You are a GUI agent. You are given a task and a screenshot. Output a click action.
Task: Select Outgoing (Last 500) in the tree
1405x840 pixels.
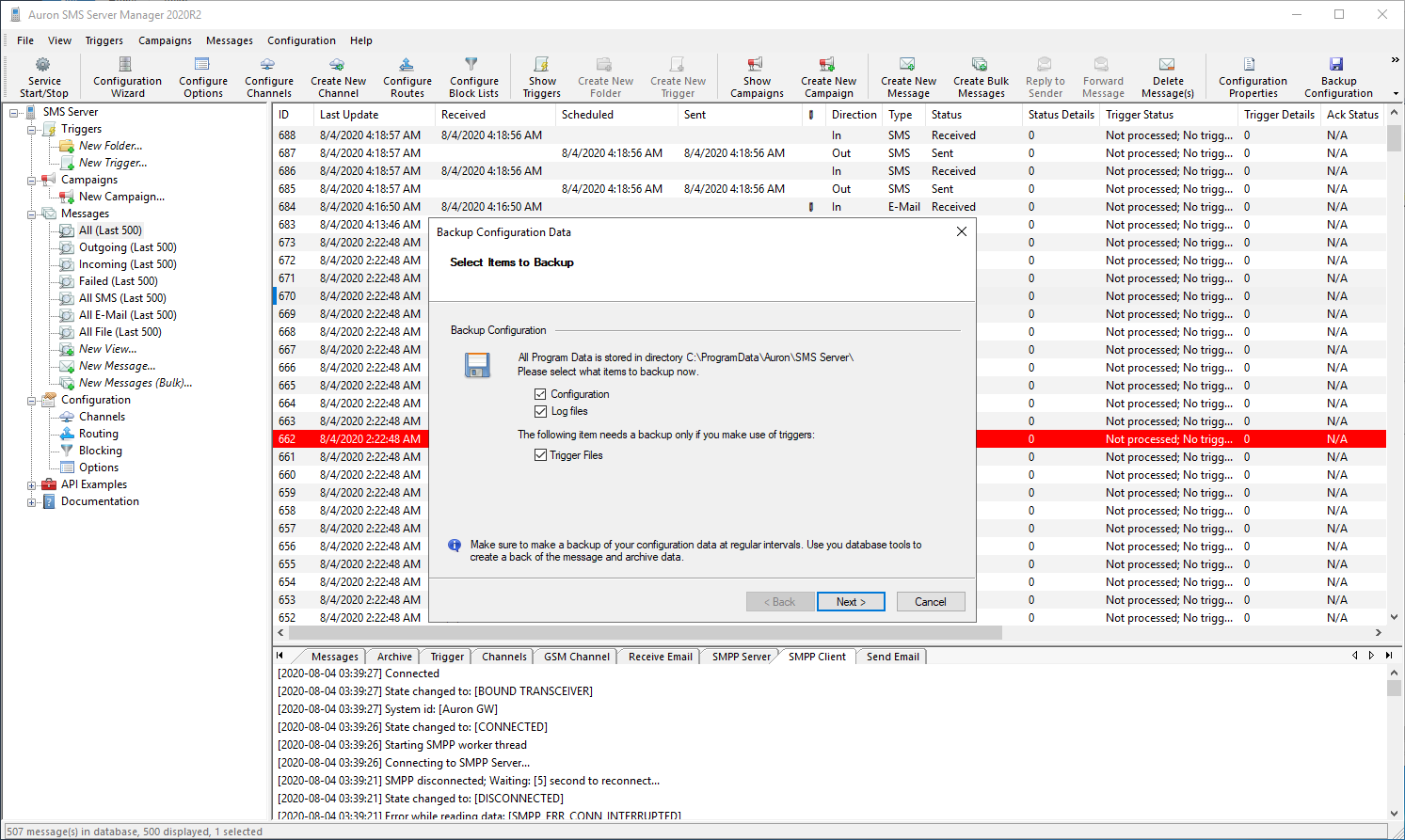pos(127,247)
